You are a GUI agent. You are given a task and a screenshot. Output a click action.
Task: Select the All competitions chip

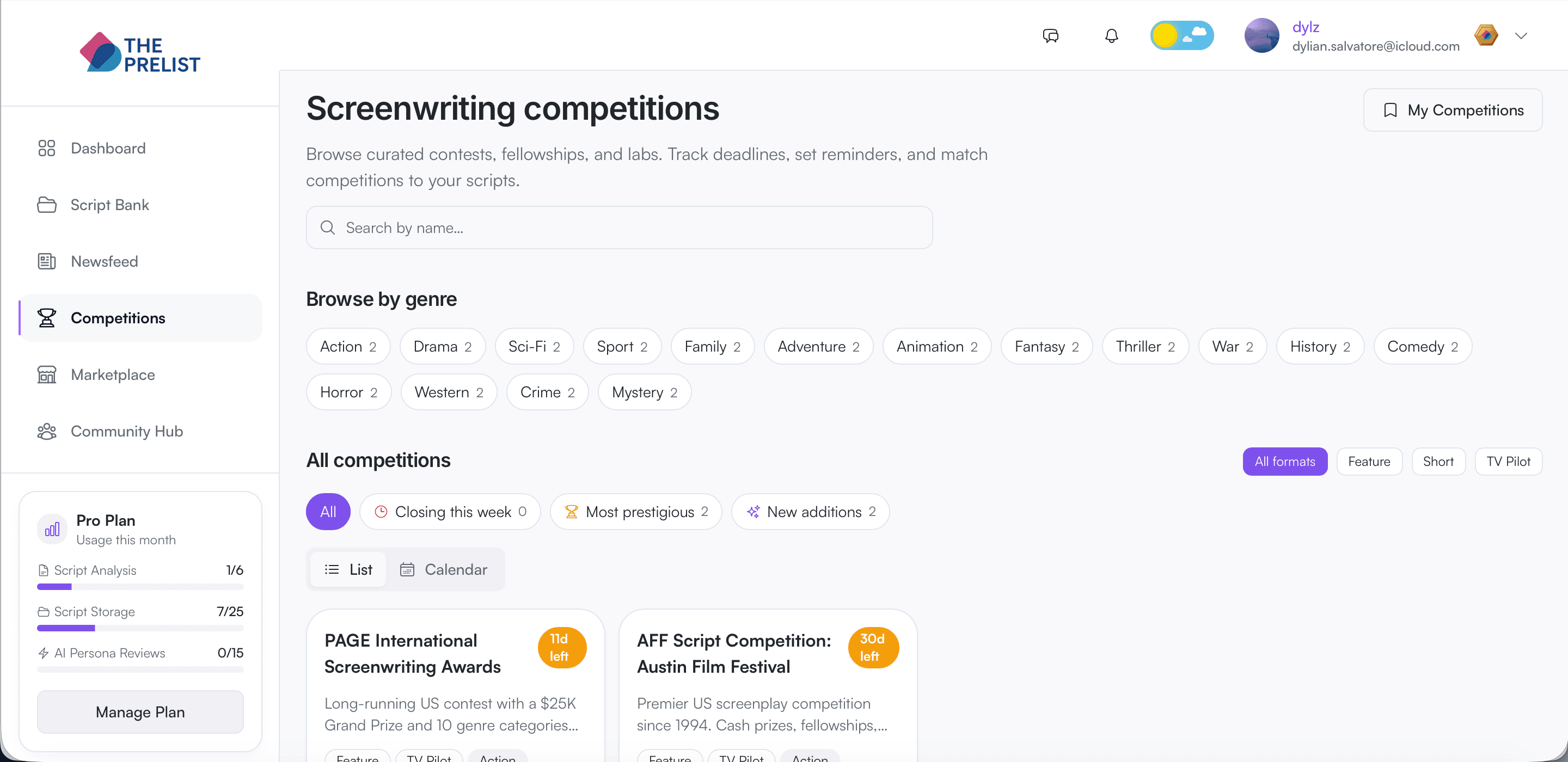pyautogui.click(x=328, y=511)
